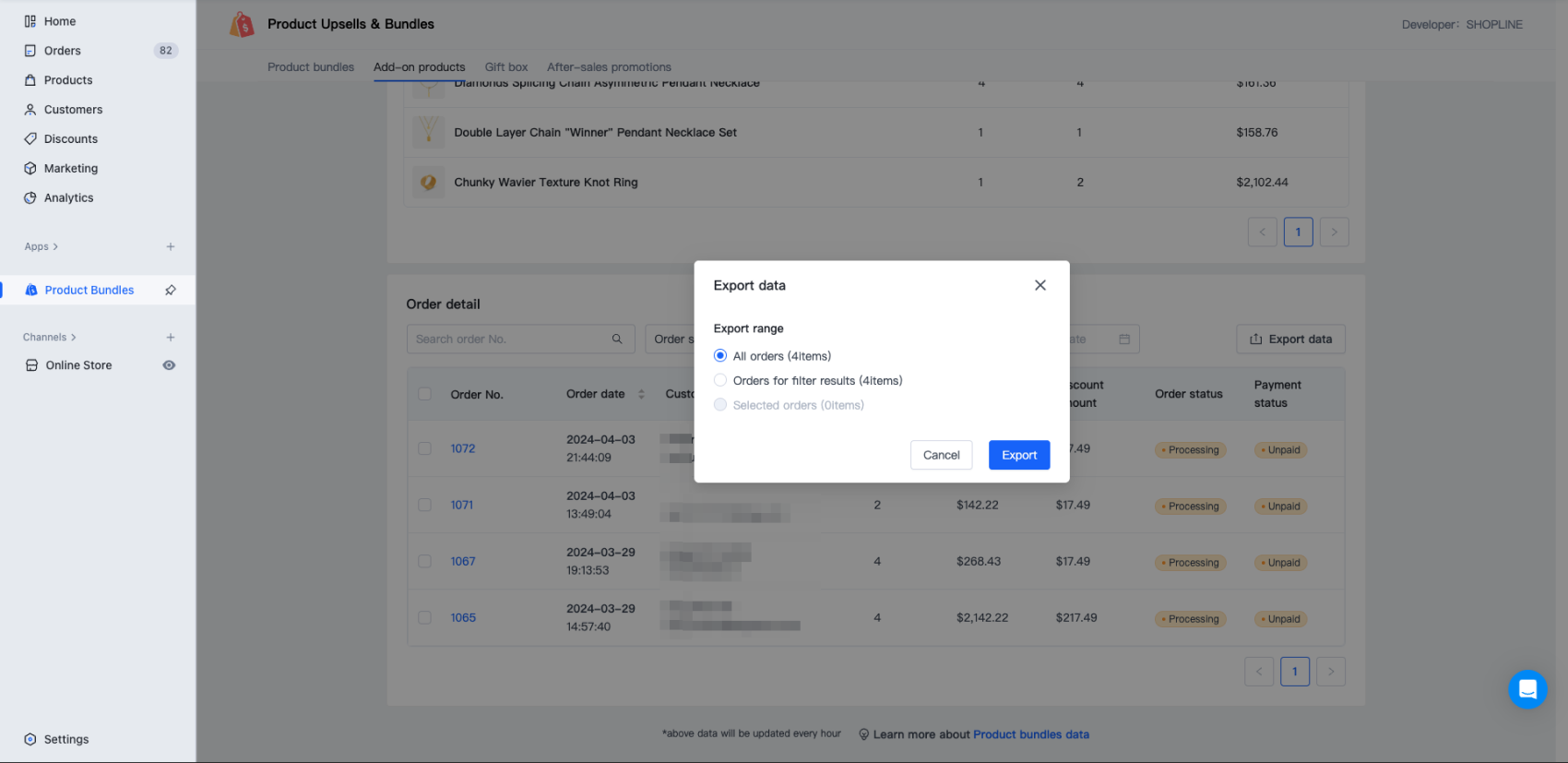Close the Export data dialog
The width and height of the screenshot is (1568, 763).
[x=1039, y=285]
